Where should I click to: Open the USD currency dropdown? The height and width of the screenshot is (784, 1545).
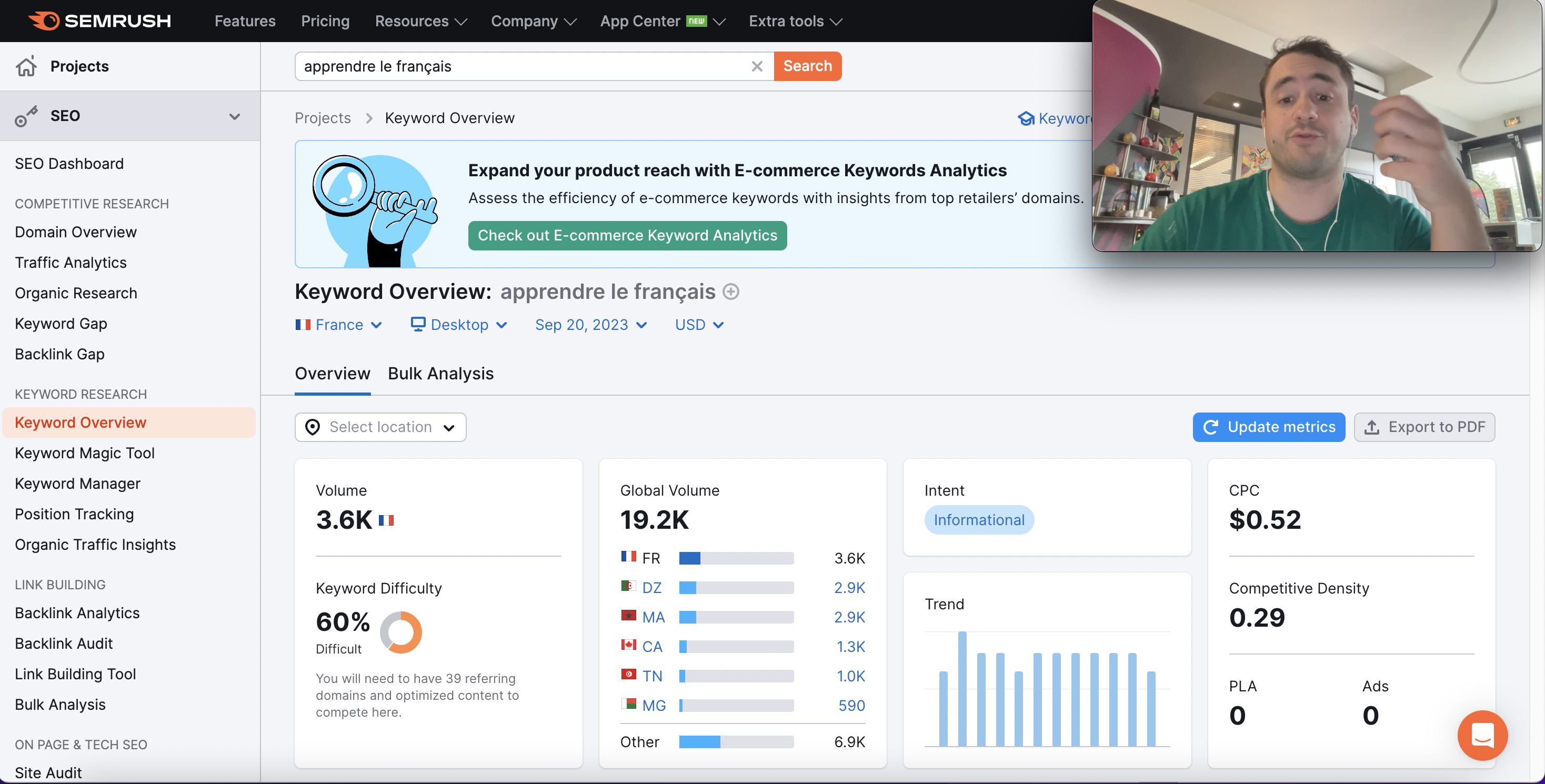point(699,325)
